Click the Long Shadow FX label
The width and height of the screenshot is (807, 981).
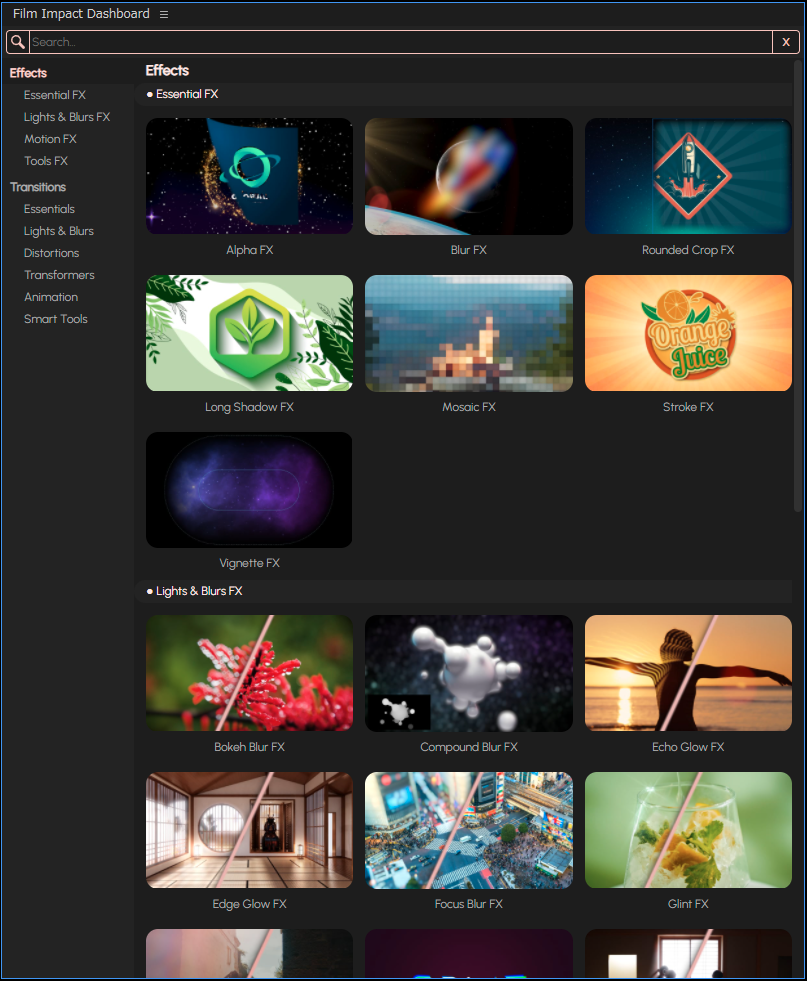tap(250, 407)
